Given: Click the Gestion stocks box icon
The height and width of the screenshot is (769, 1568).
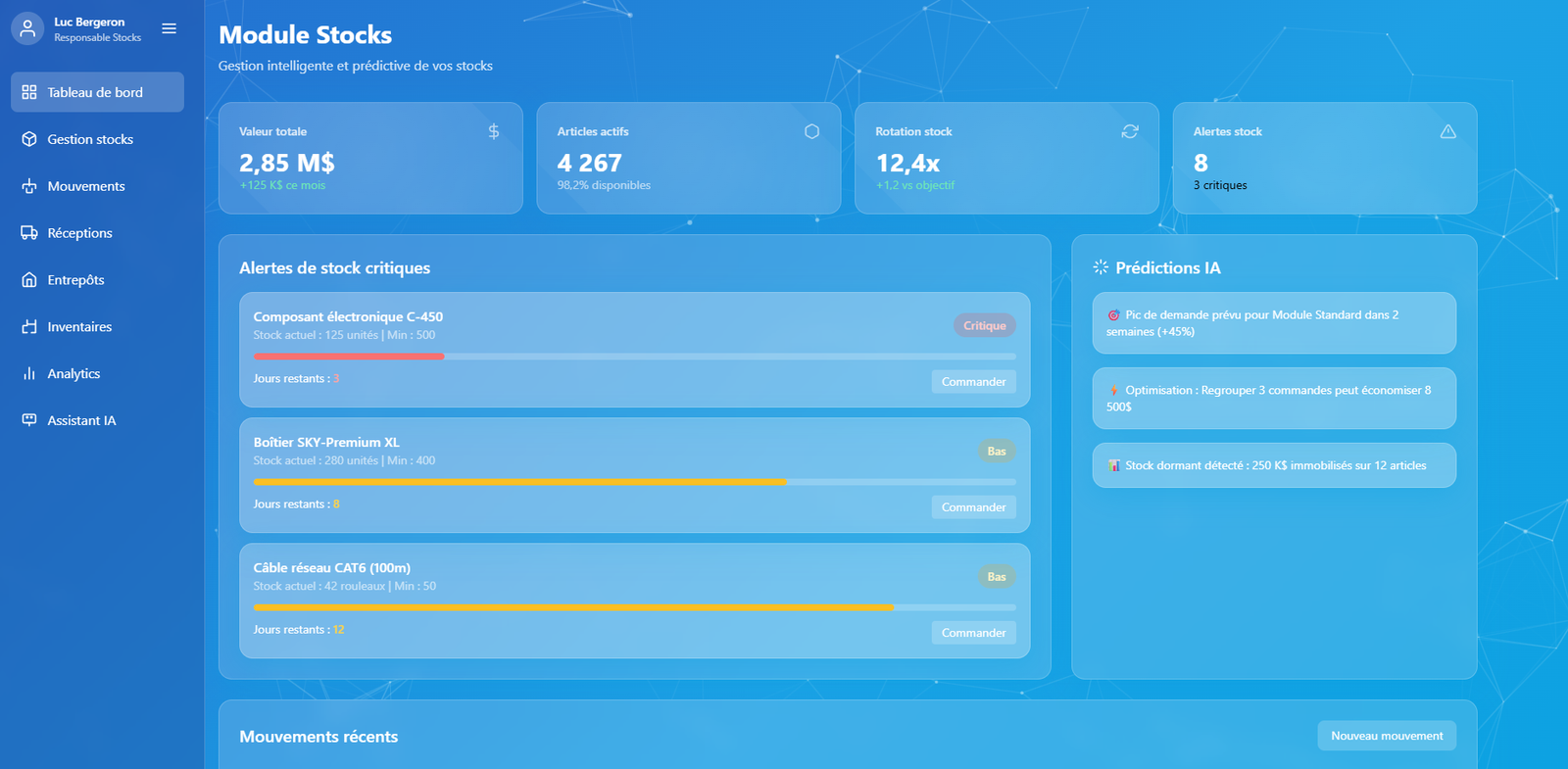Looking at the screenshot, I should coord(29,139).
